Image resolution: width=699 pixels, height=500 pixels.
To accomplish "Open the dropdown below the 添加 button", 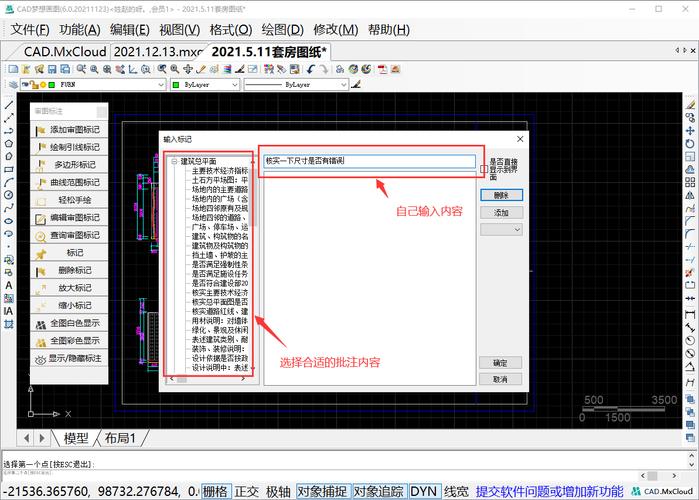I will 501,230.
